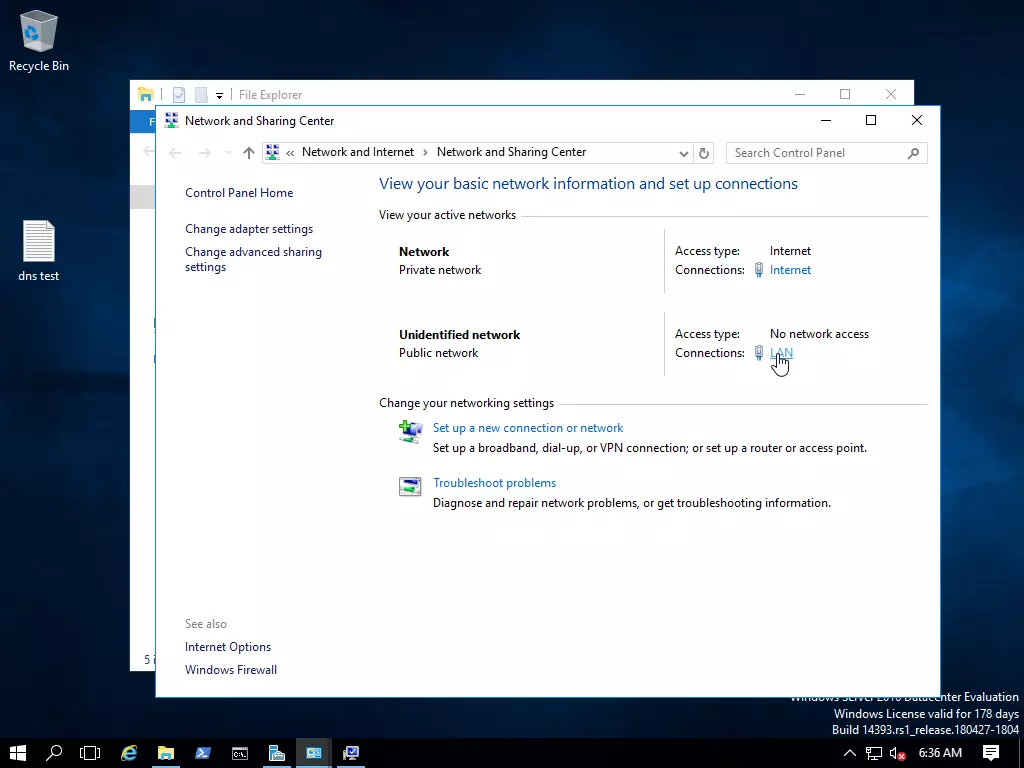Screen dimensions: 1024x768
Task: Click the muted volume icon in the tray
Action: (x=897, y=754)
